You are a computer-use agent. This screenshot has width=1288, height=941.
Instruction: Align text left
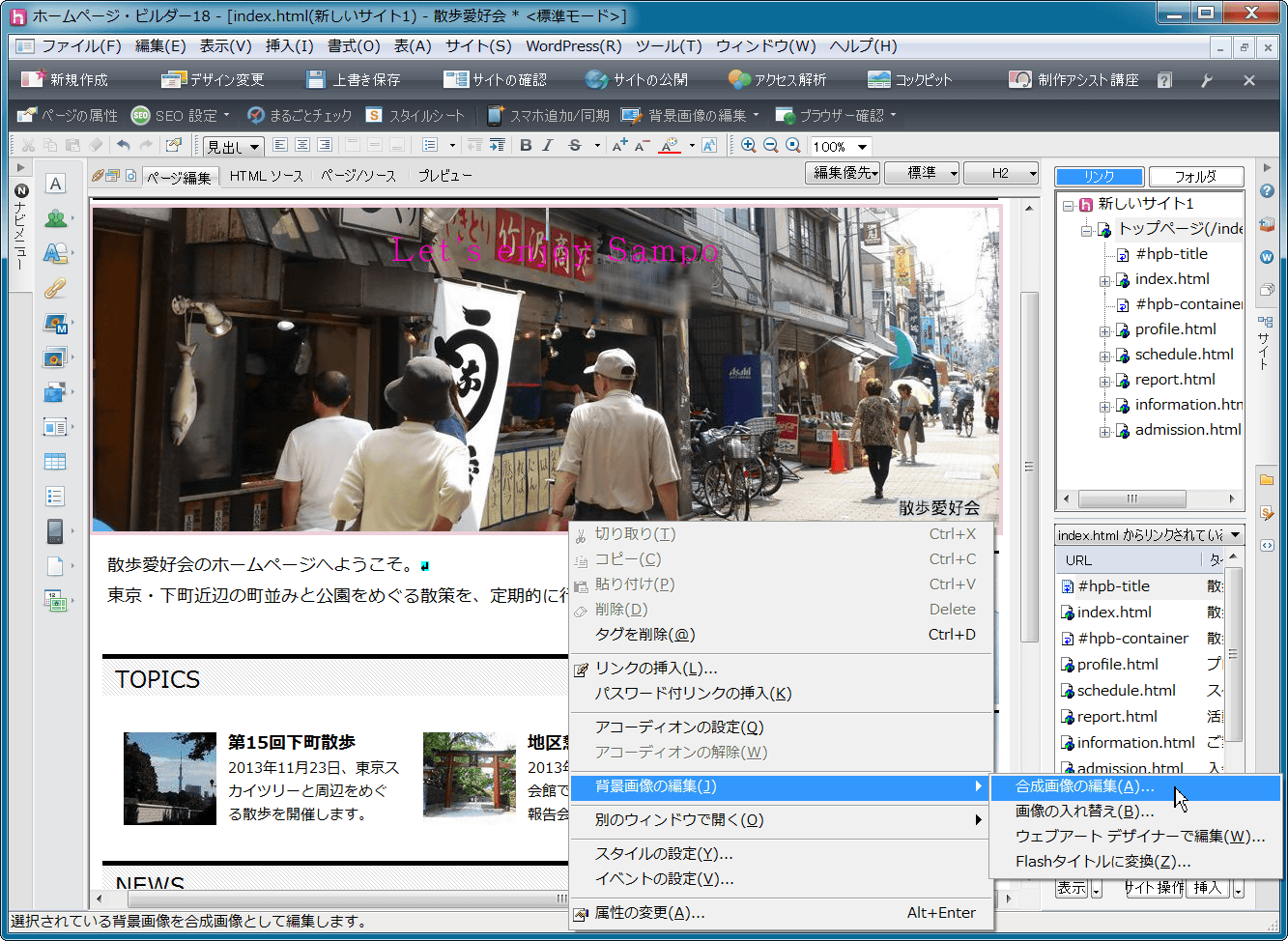click(x=280, y=145)
